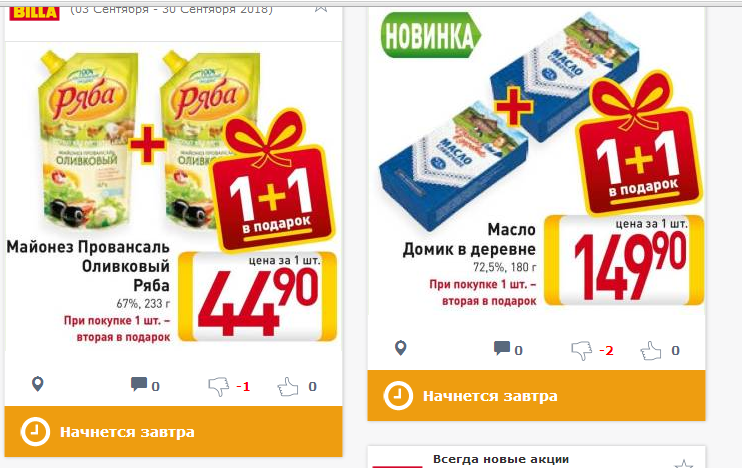Viewport: 742px width, 468px height.
Task: Click the 149.90 price tag
Action: pyautogui.click(x=624, y=261)
